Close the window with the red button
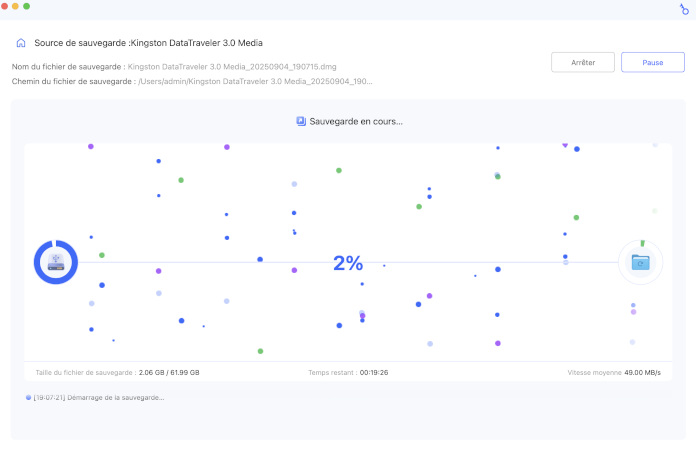The height and width of the screenshot is (450, 696). (x=5, y=6)
